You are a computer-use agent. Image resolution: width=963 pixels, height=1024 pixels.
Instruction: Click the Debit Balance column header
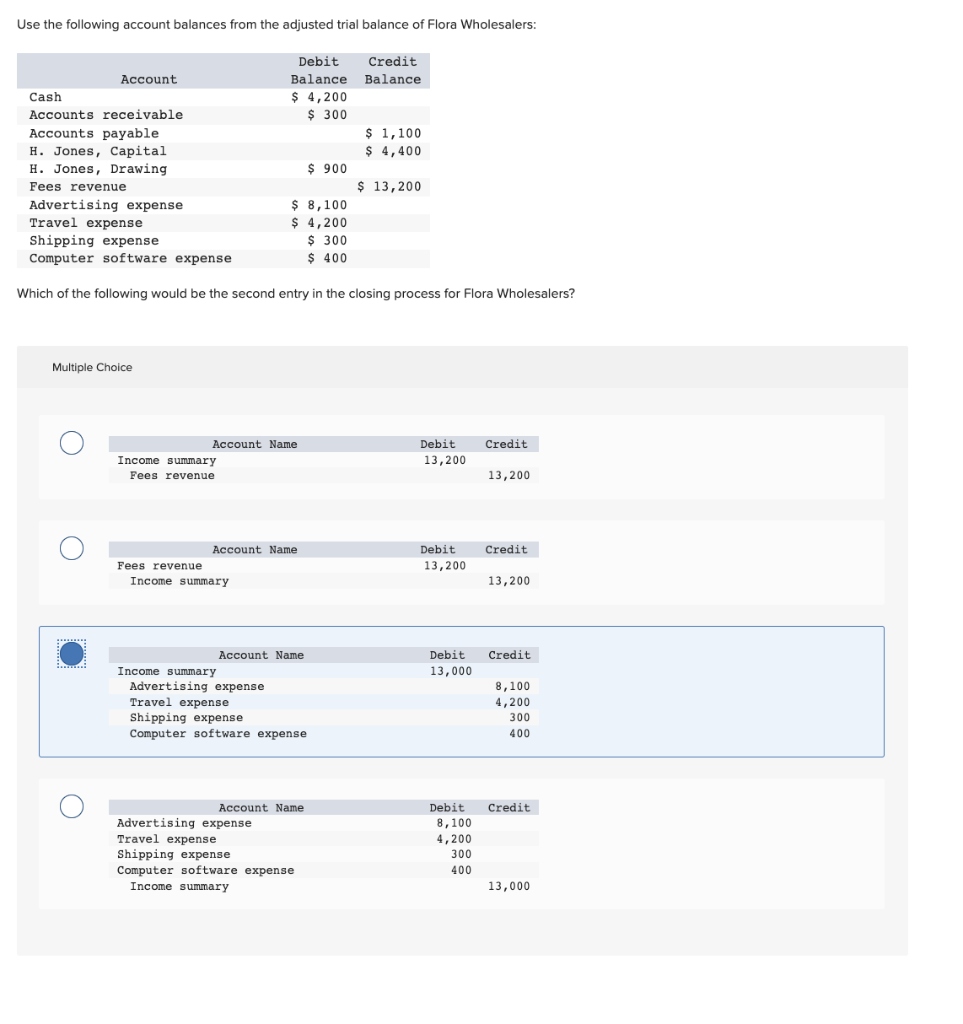[318, 70]
